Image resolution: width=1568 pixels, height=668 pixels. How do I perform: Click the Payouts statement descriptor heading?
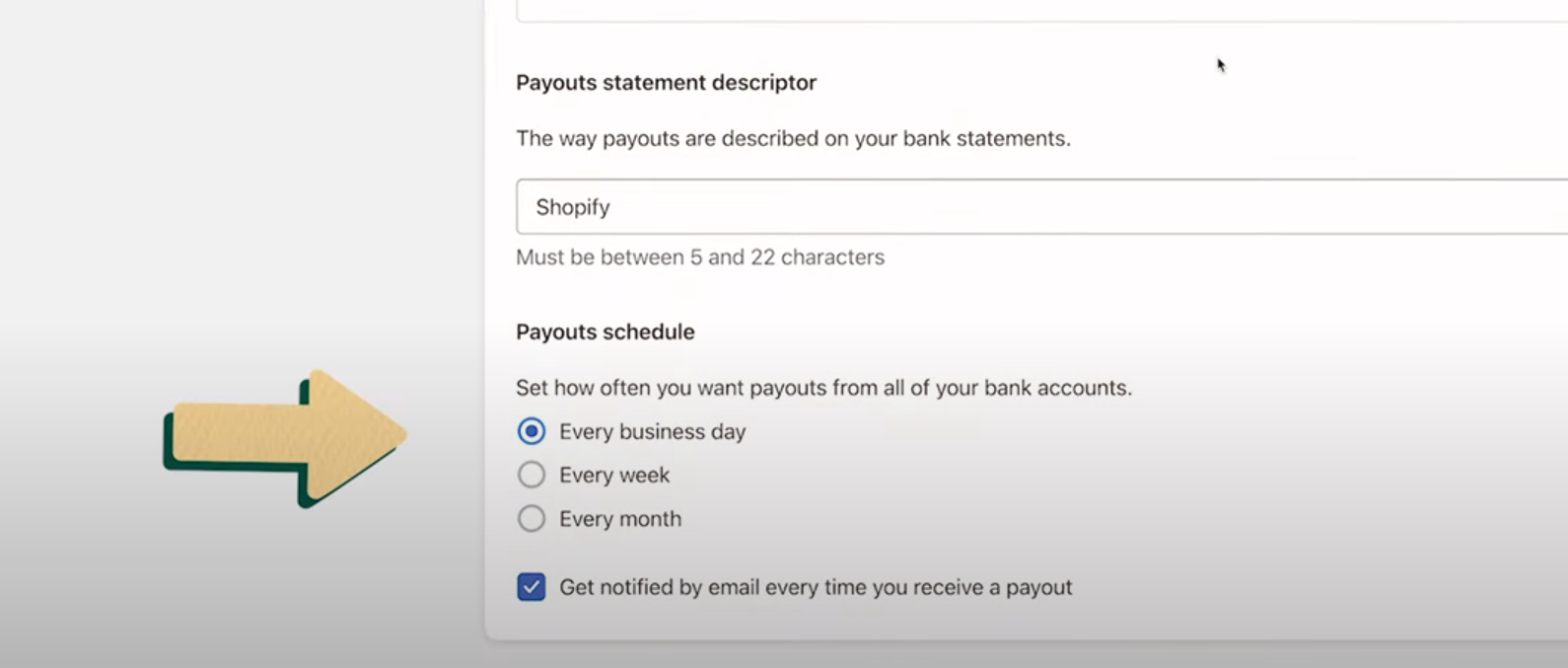tap(666, 83)
